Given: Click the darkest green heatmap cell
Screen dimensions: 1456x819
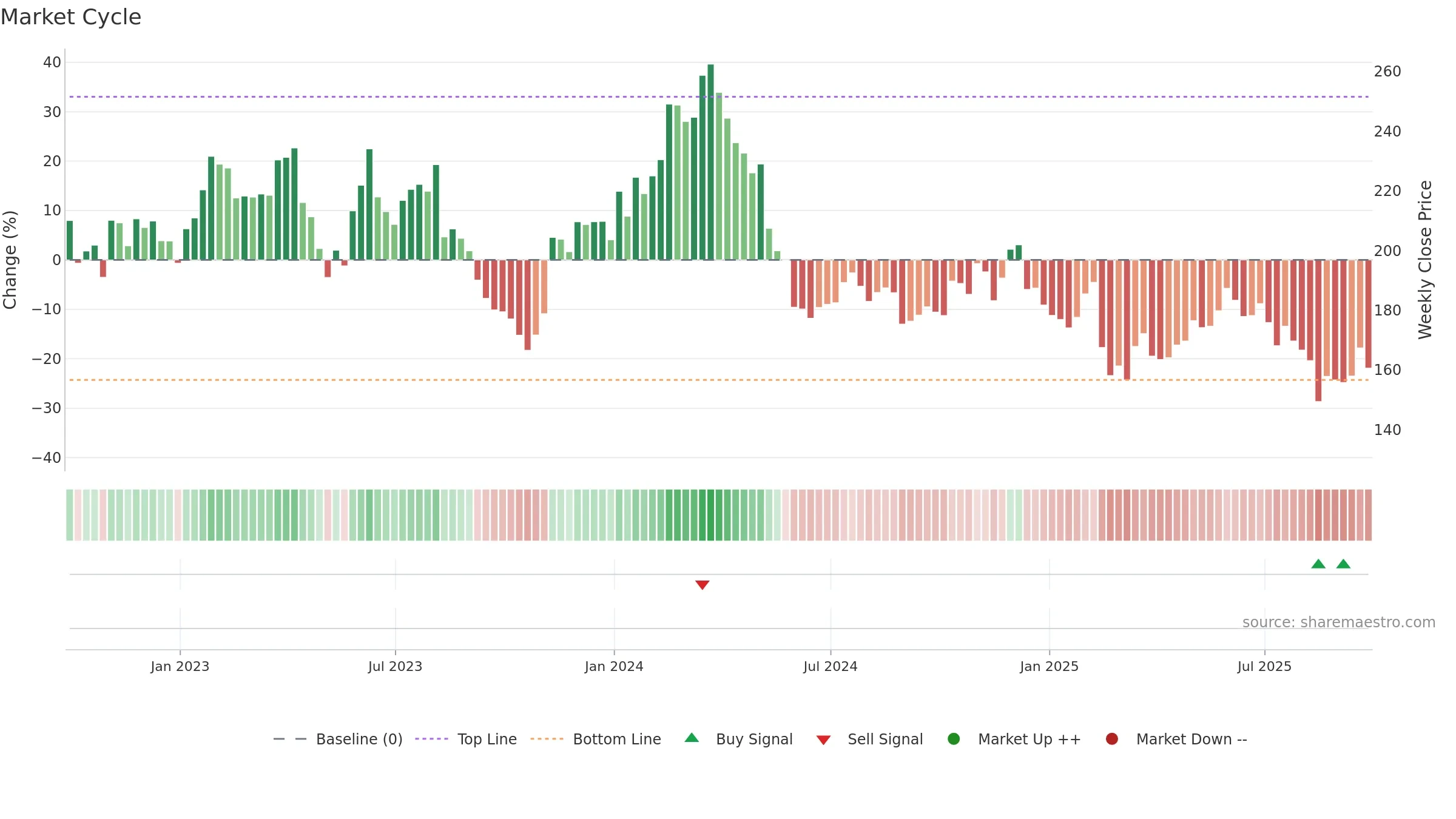Looking at the screenshot, I should point(710,515).
